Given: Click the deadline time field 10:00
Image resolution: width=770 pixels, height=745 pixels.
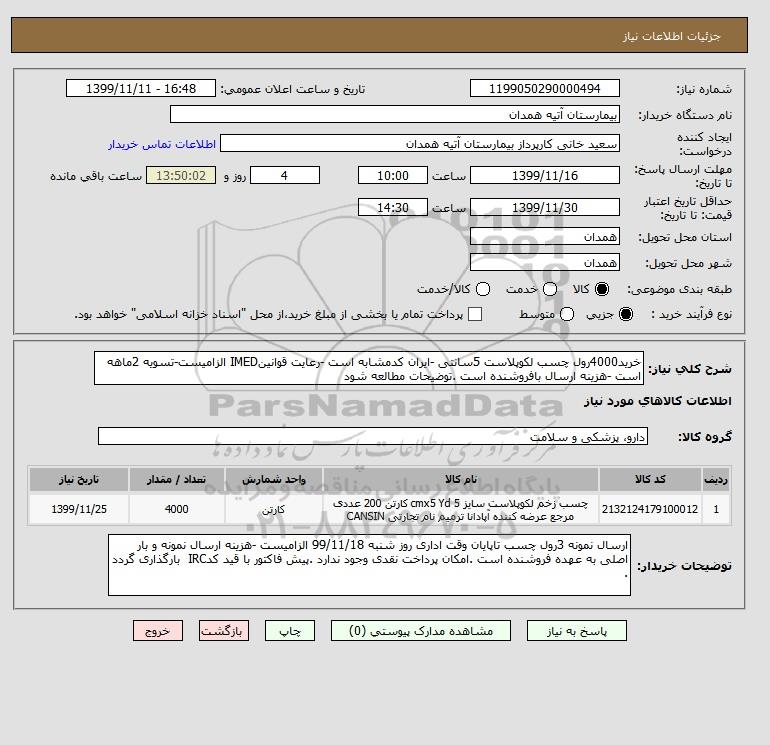Looking at the screenshot, I should [393, 175].
